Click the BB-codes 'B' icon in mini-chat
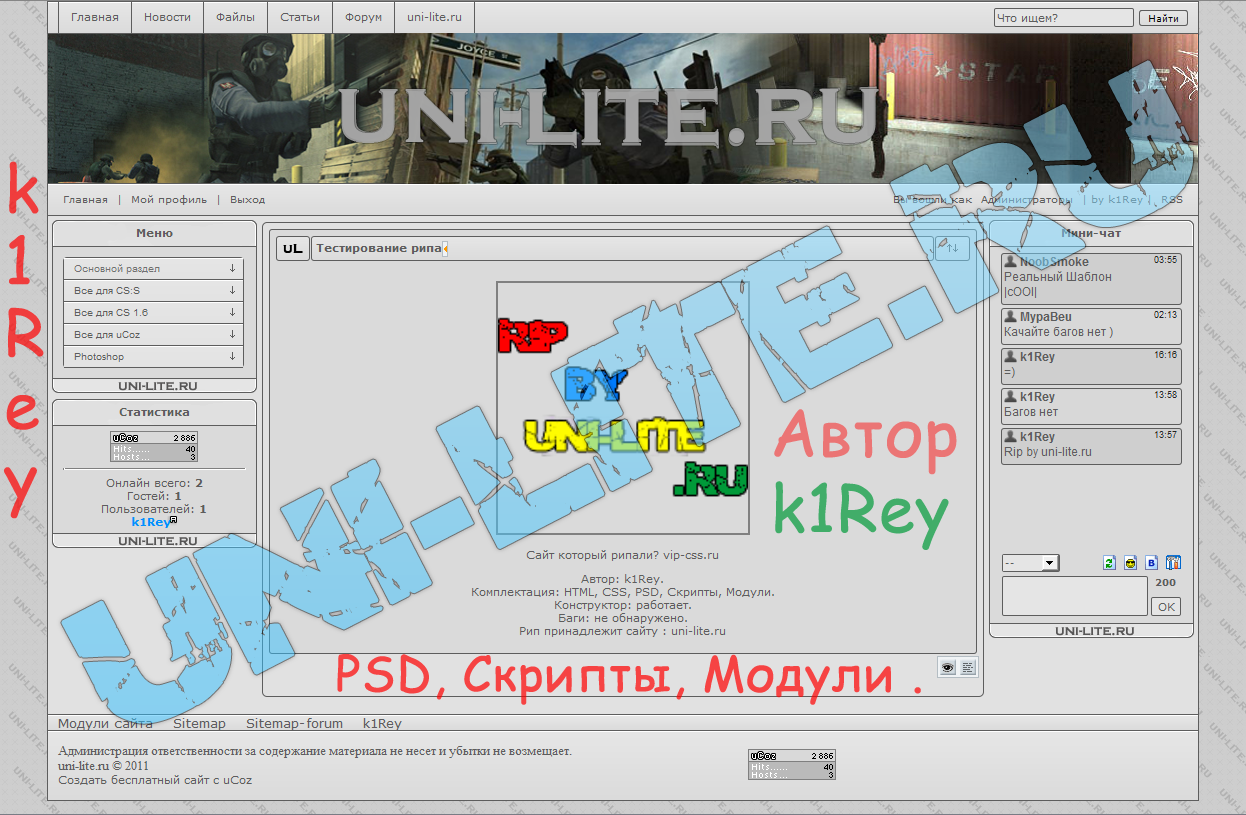This screenshot has width=1246, height=815. (1151, 563)
